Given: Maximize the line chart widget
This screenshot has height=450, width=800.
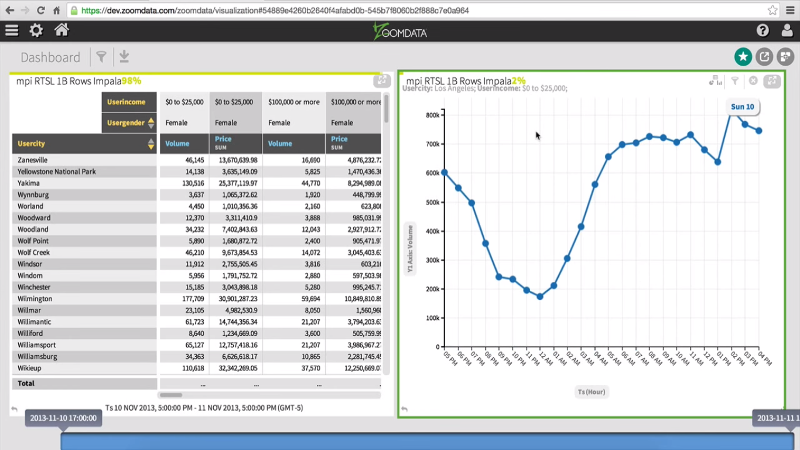Looking at the screenshot, I should coord(772,81).
